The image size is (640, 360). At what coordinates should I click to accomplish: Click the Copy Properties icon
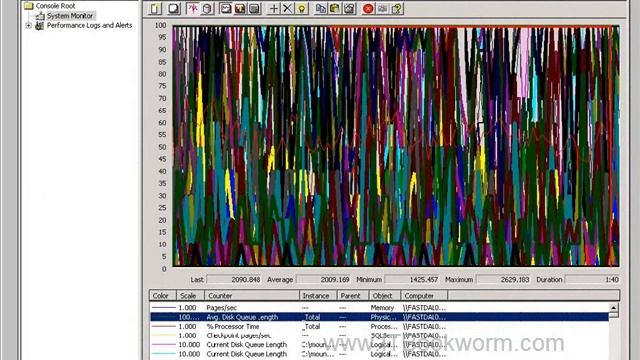tap(321, 9)
